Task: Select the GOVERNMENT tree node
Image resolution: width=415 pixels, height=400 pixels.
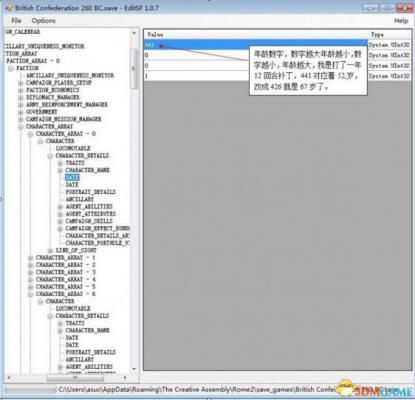Action: pyautogui.click(x=41, y=112)
